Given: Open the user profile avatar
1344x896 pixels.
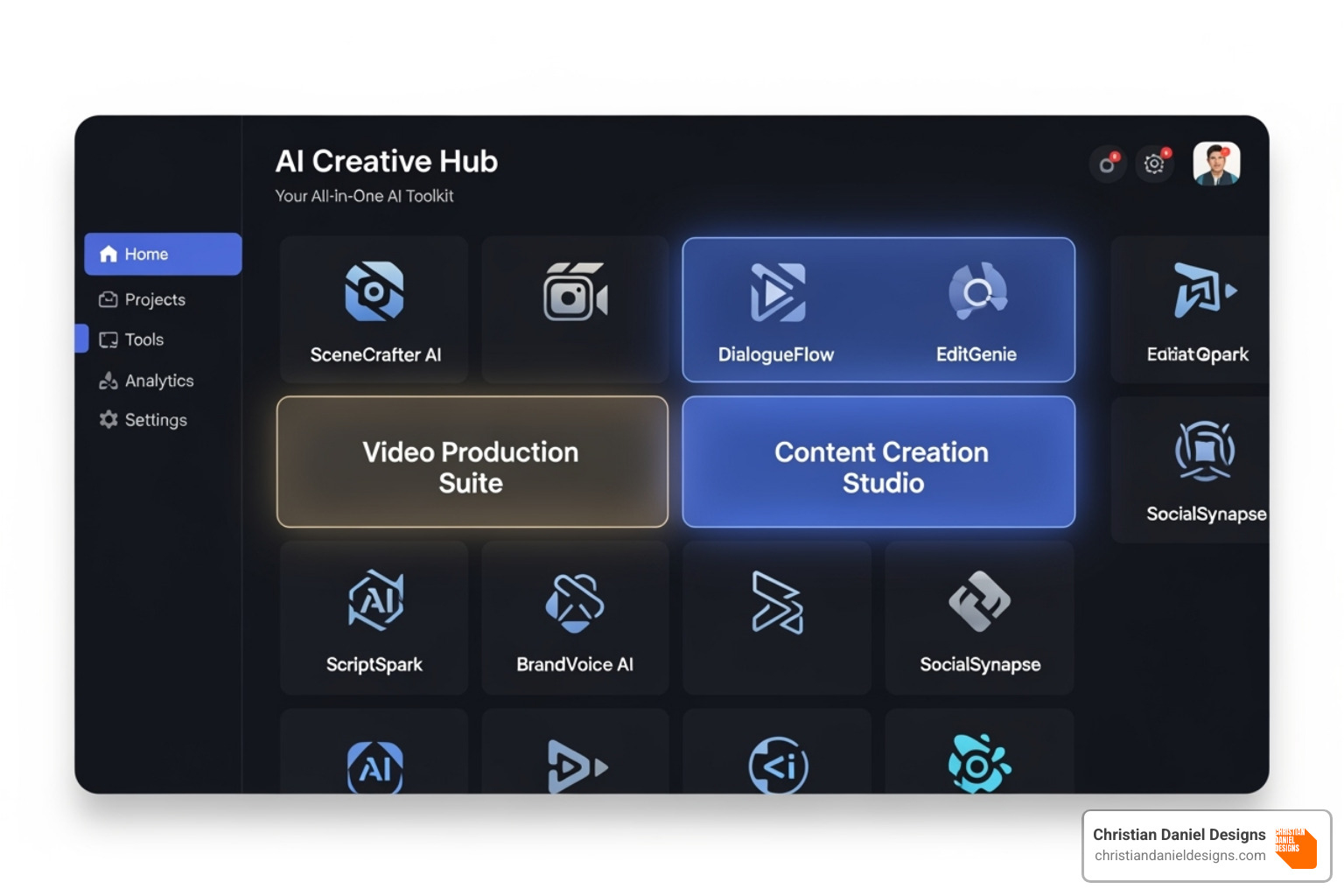Looking at the screenshot, I should pos(1216,164).
